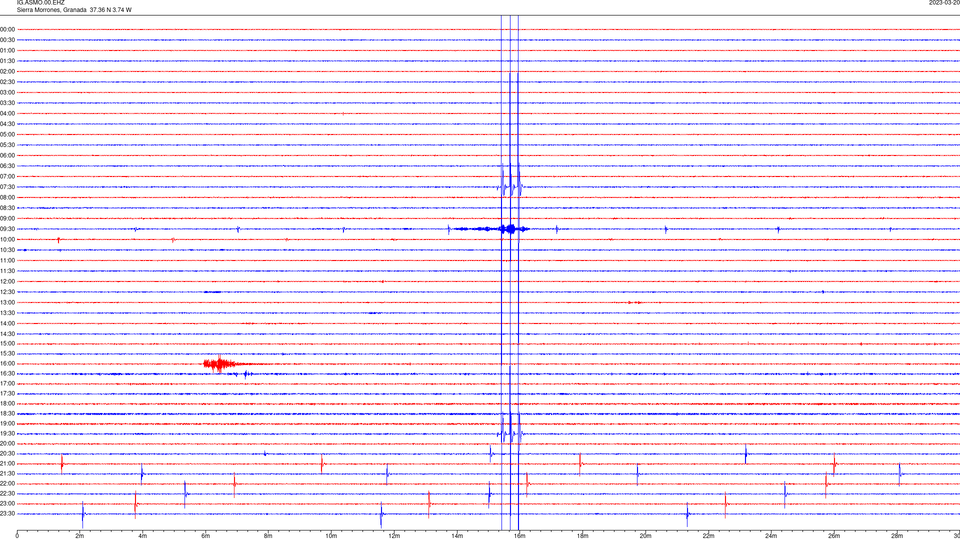Select the 13:00 trace time label
The height and width of the screenshot is (540, 960).
(x=7, y=302)
